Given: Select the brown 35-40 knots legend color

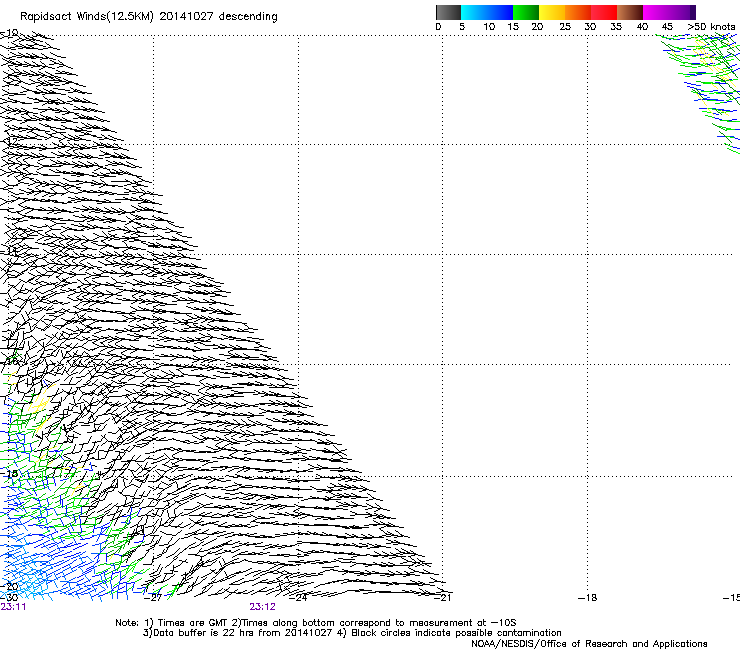Looking at the screenshot, I should 630,12.
